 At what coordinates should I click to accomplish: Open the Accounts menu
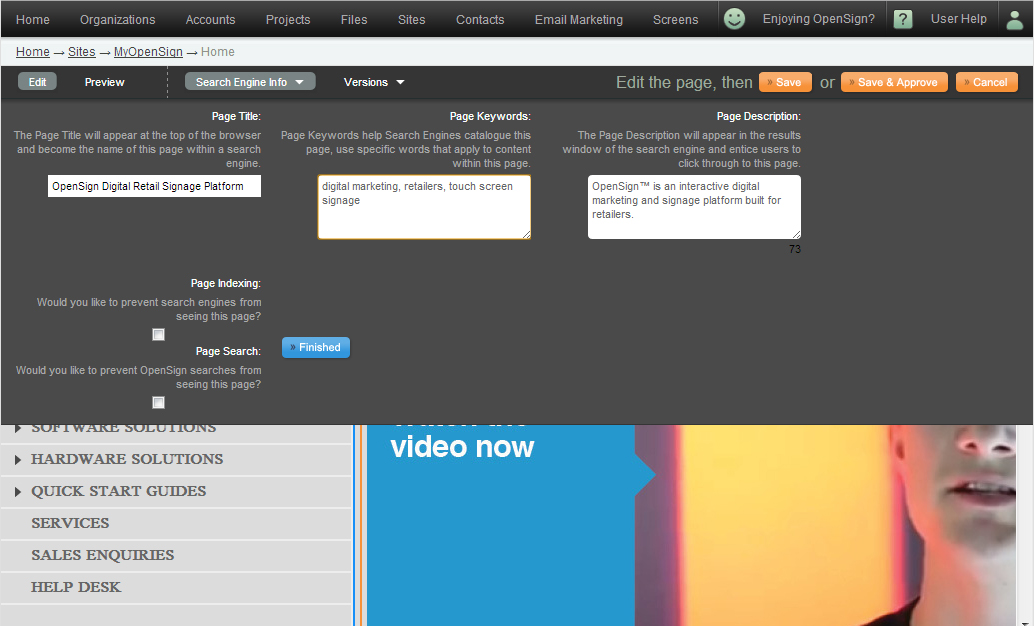[x=210, y=19]
